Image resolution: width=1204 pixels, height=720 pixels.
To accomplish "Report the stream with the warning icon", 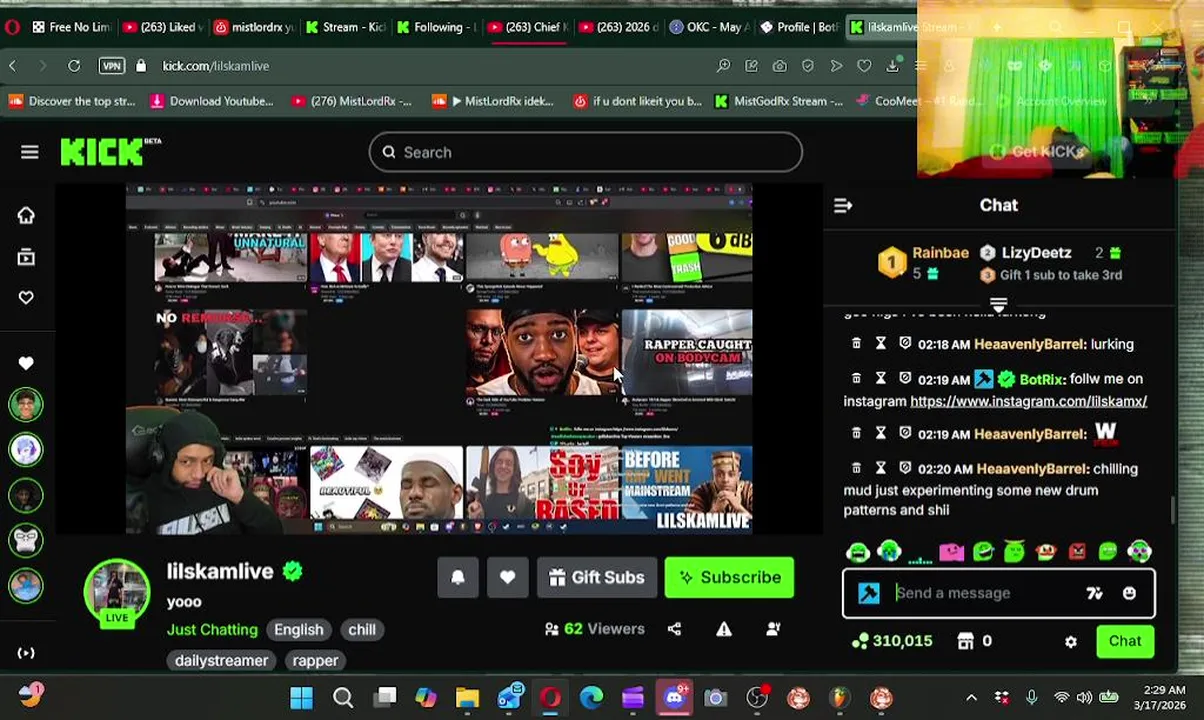I will [x=724, y=629].
